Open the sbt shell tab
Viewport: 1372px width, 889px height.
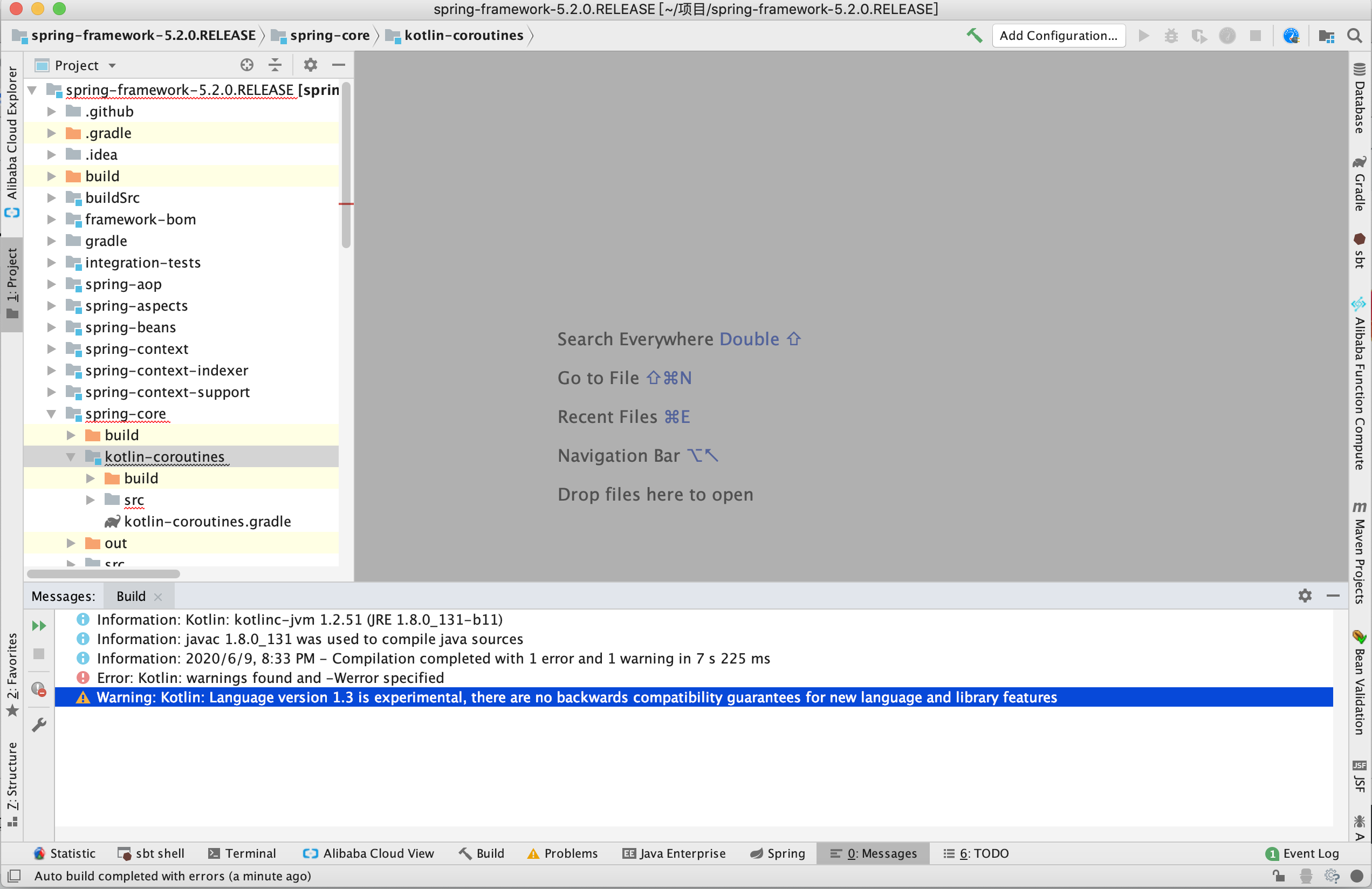[151, 853]
